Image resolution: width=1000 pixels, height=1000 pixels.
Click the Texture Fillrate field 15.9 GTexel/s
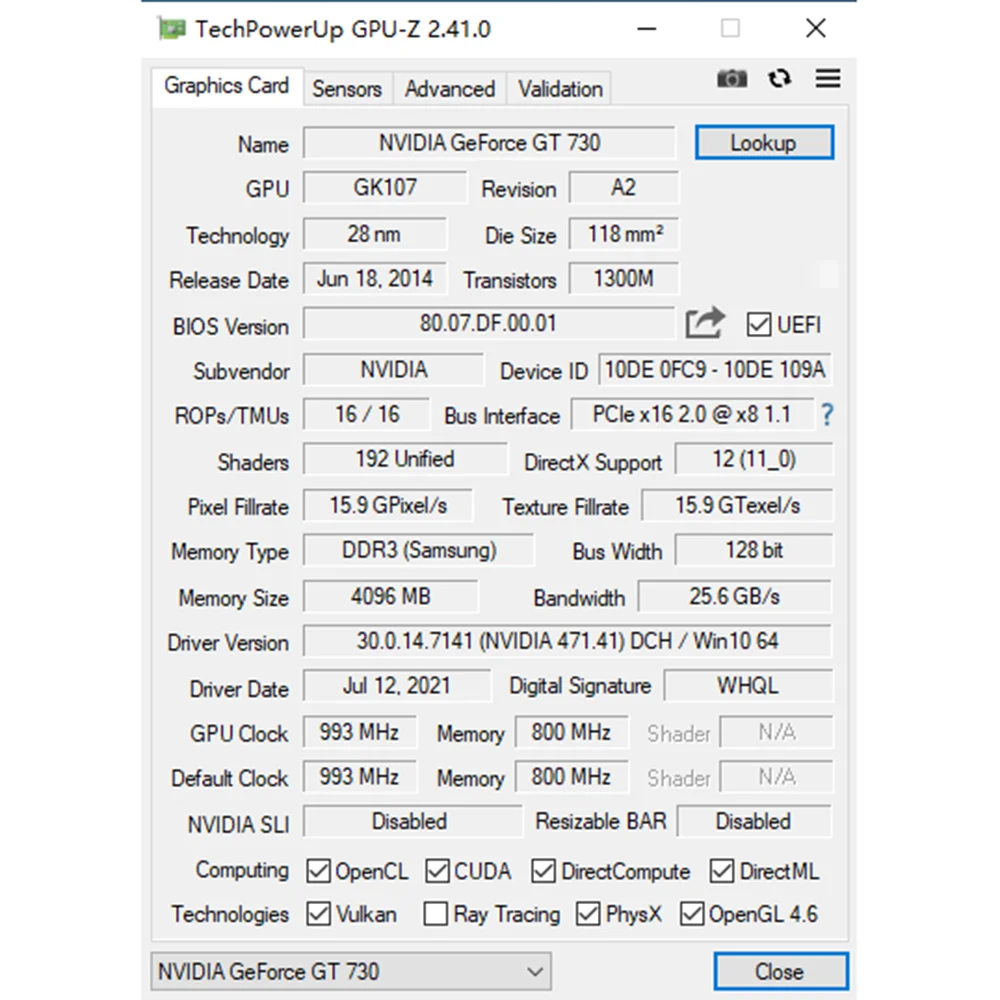pyautogui.click(x=737, y=506)
